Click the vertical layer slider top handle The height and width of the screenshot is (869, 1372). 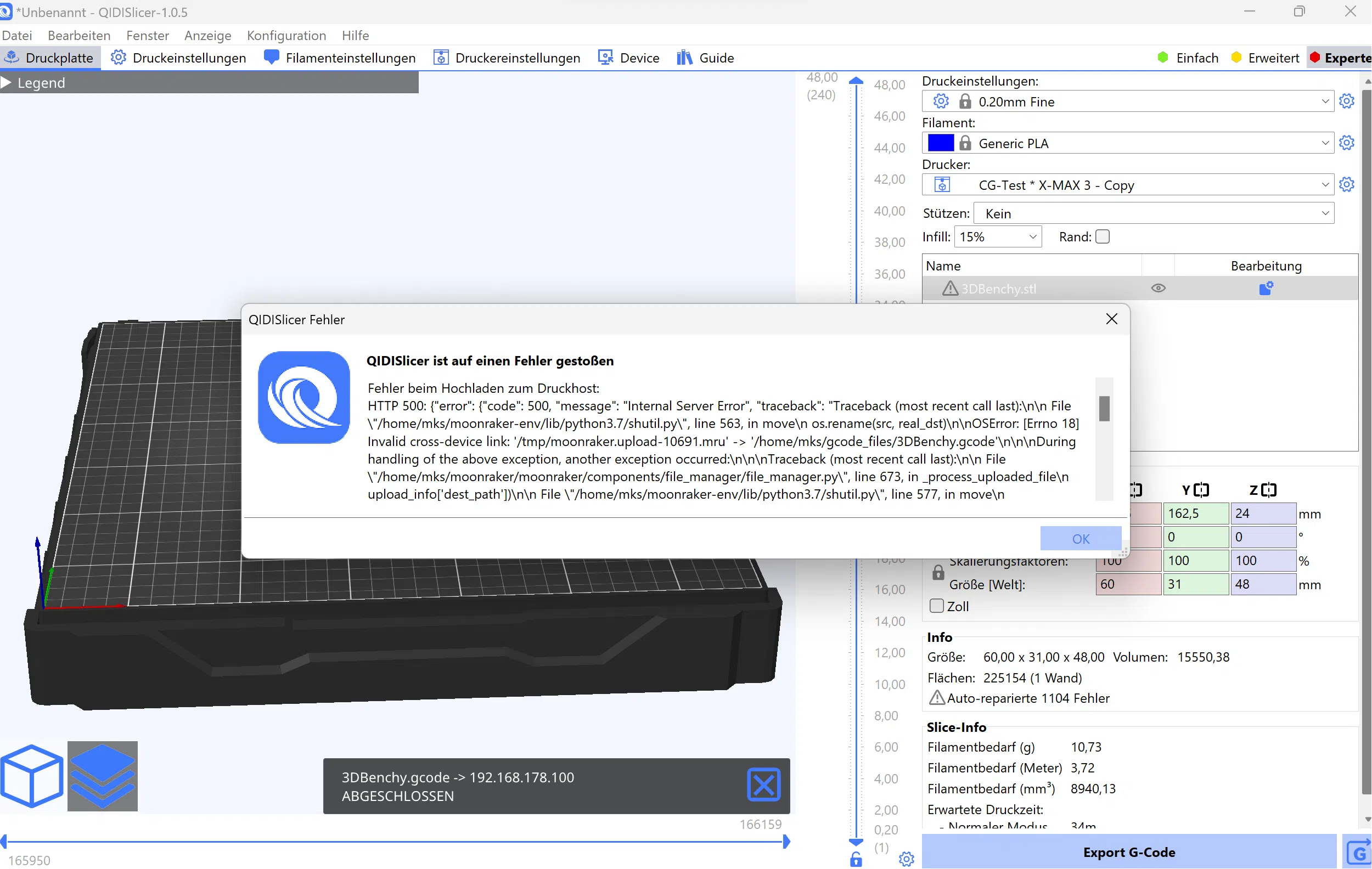click(x=856, y=81)
